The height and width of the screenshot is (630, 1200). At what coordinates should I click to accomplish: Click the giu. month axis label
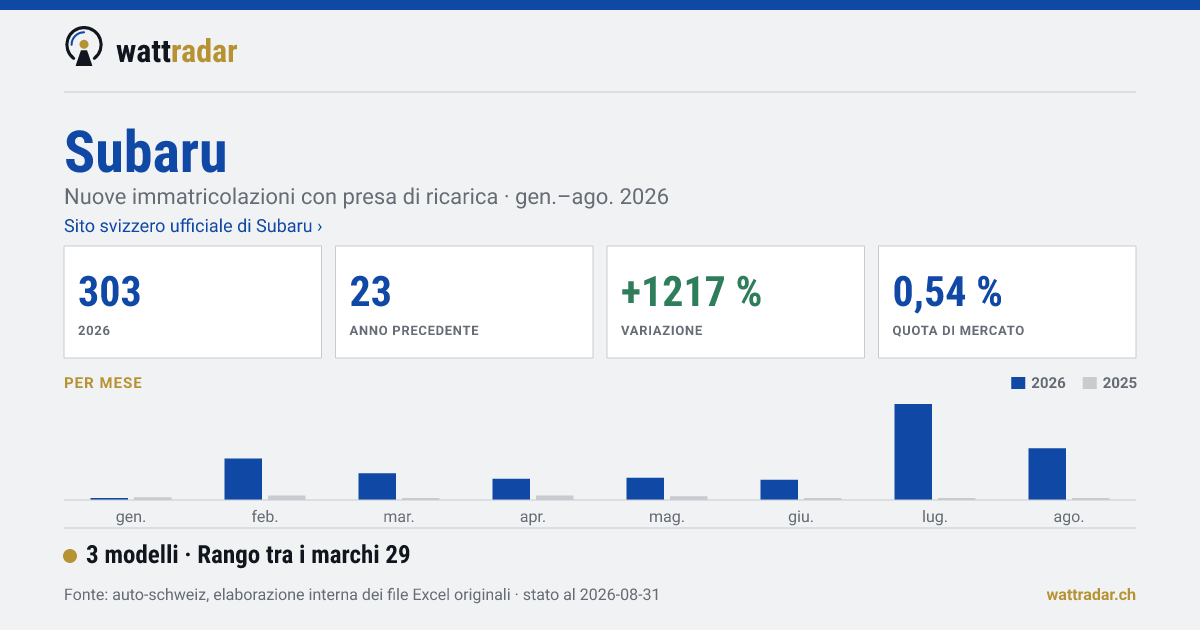pos(801,517)
